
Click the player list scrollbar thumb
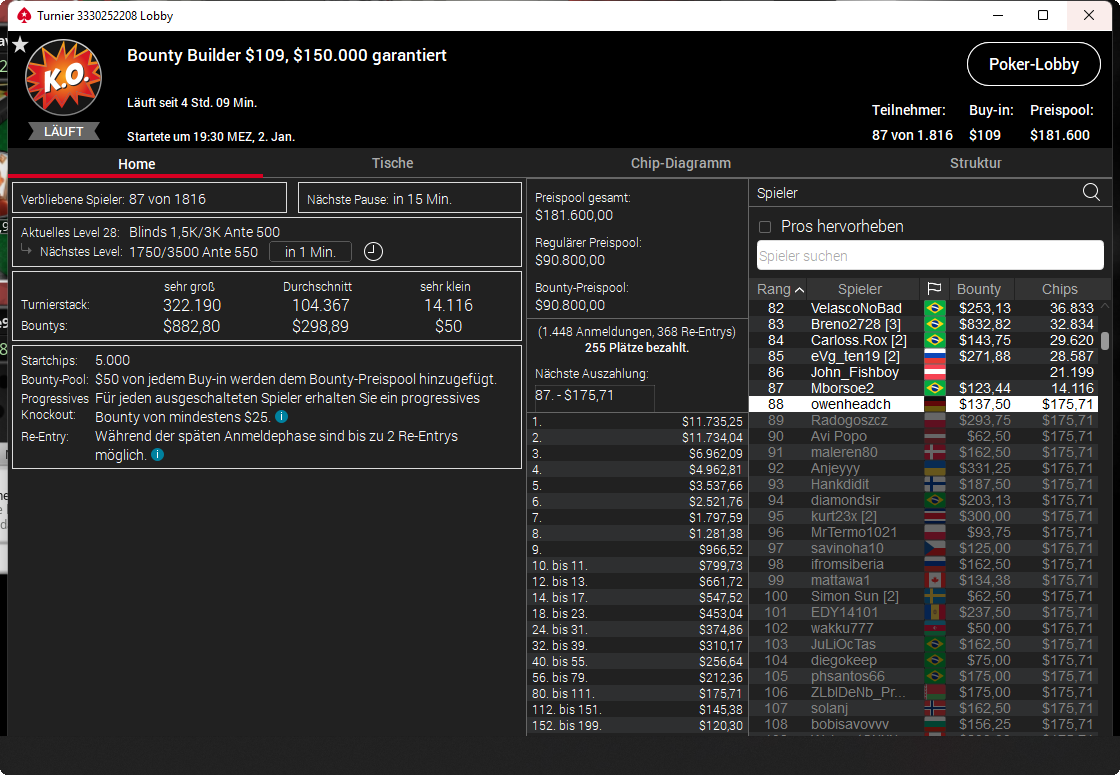1105,340
